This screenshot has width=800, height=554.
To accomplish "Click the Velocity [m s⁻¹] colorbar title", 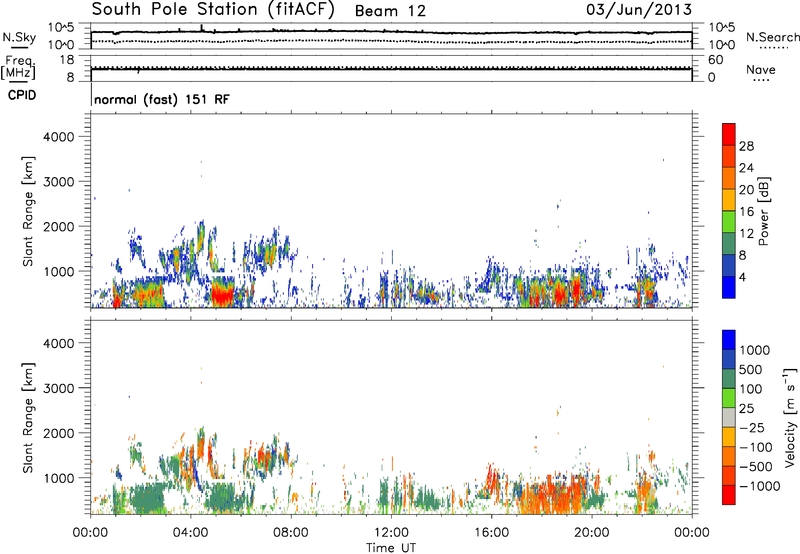I will coord(790,417).
